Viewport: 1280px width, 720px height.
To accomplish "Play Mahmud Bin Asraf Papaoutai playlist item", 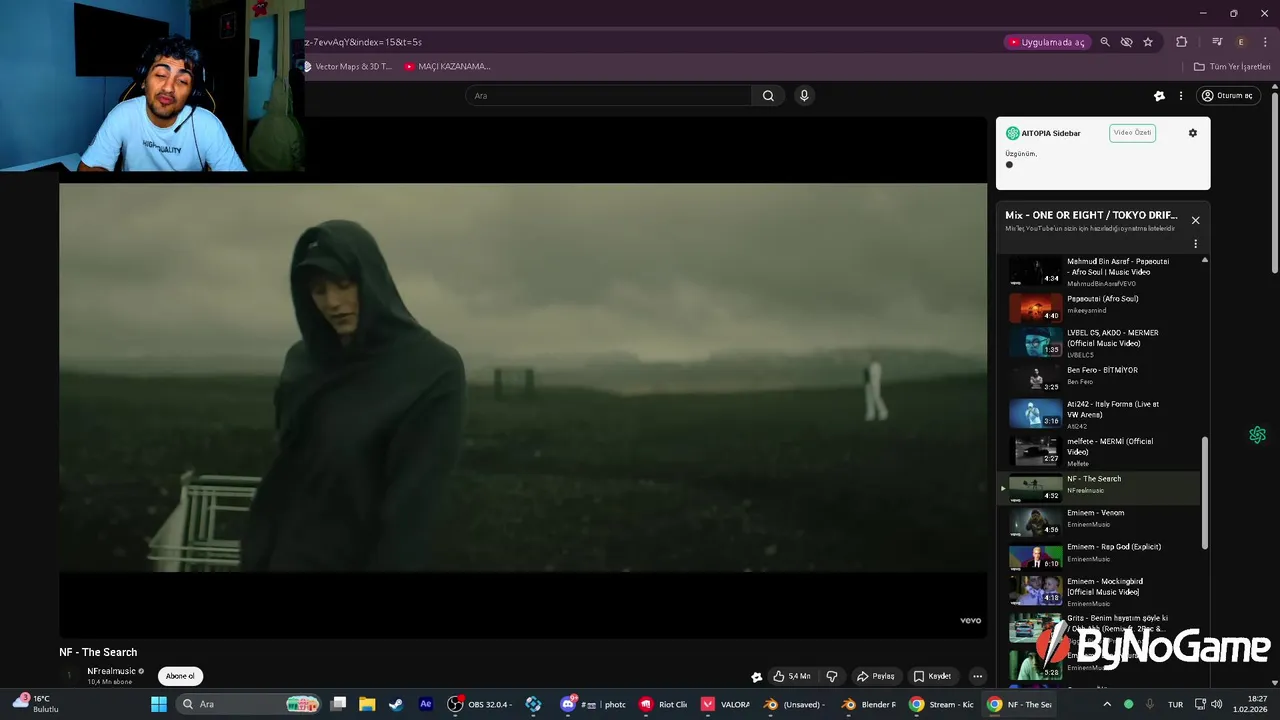I will coord(1100,272).
